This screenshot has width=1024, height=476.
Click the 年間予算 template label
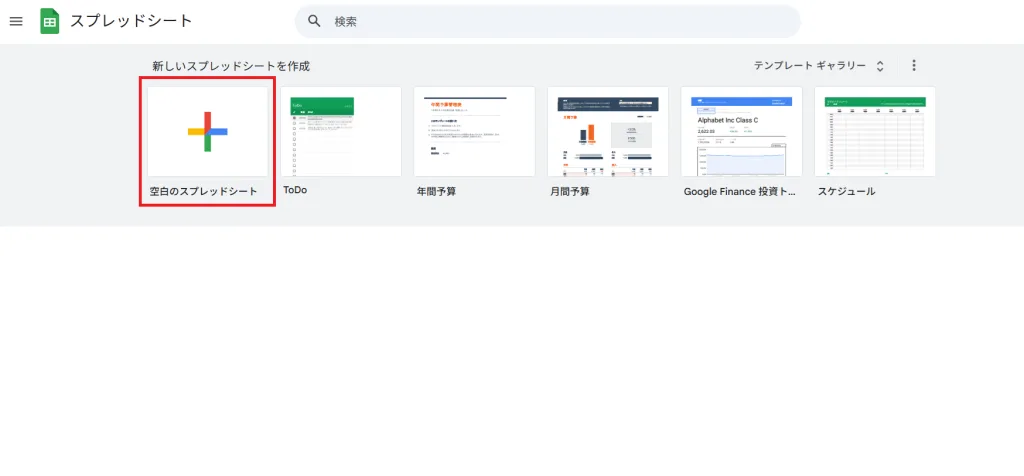(x=436, y=191)
